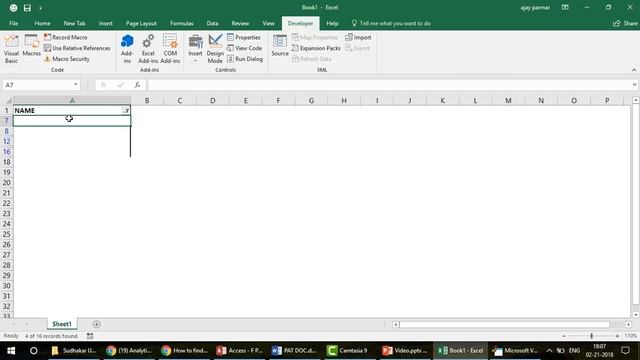Open the Visual Basic editor
Image resolution: width=640 pixels, height=360 pixels.
coord(11,49)
